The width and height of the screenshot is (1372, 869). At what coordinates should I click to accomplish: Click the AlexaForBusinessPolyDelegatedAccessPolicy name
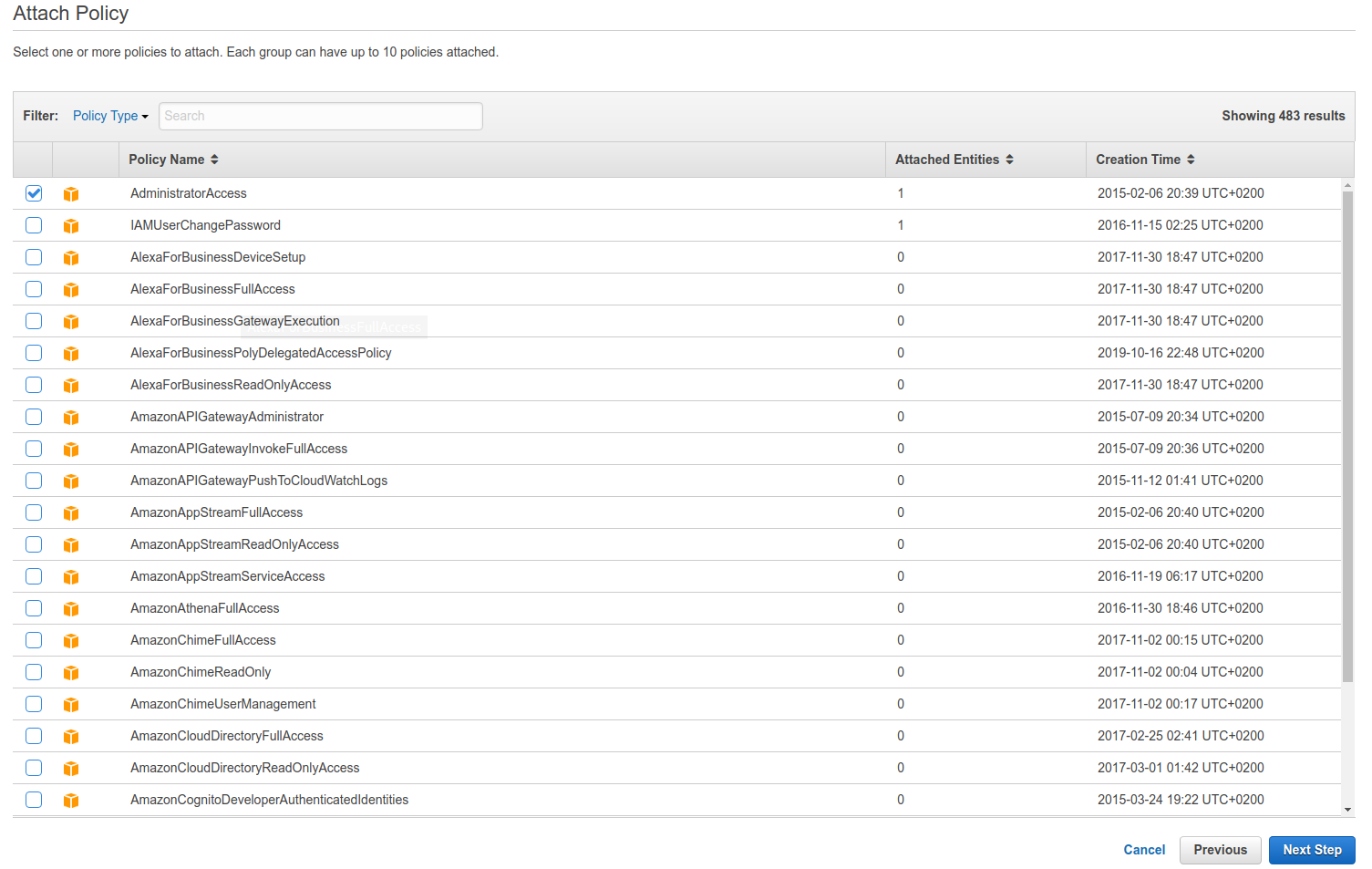point(261,353)
